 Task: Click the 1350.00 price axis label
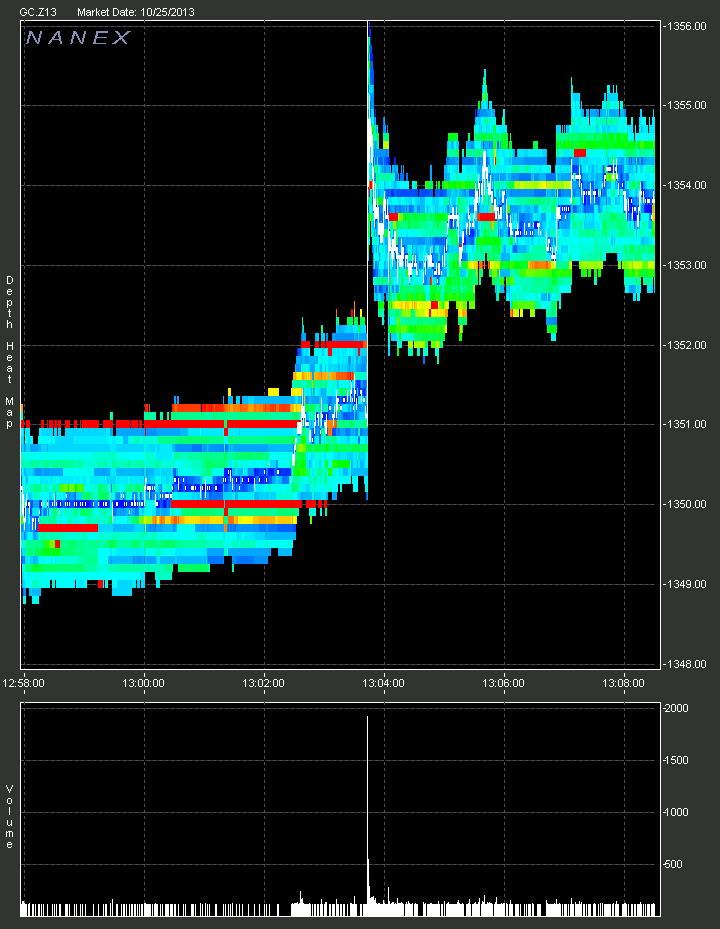[686, 504]
